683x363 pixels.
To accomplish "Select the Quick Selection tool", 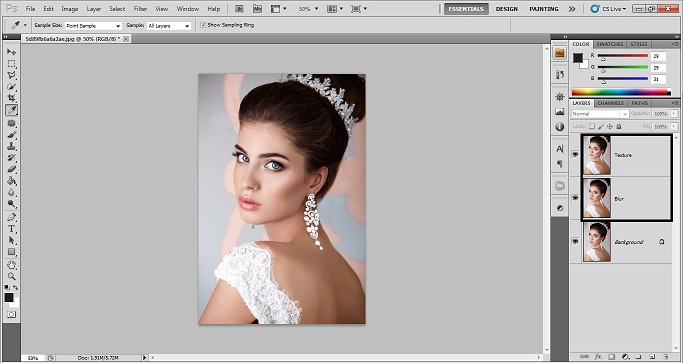I will pyautogui.click(x=11, y=87).
